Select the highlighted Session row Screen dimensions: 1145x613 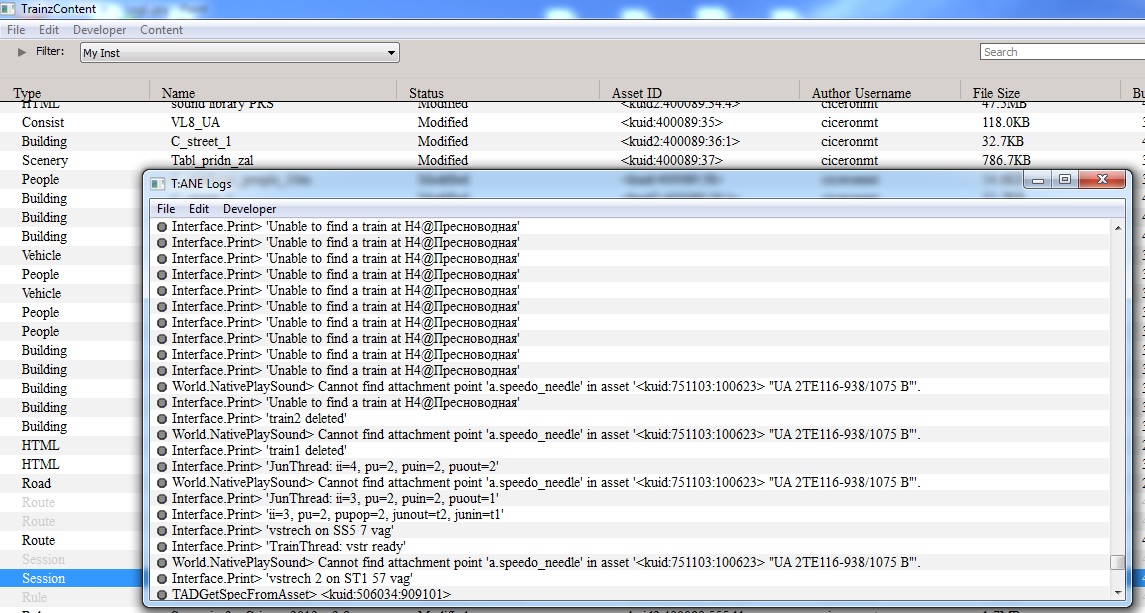point(72,578)
